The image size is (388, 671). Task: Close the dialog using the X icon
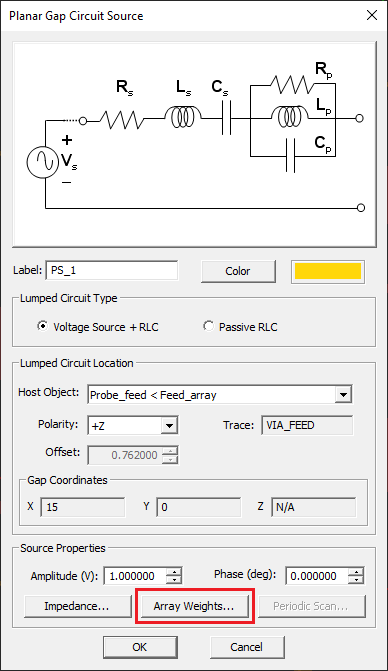click(372, 15)
